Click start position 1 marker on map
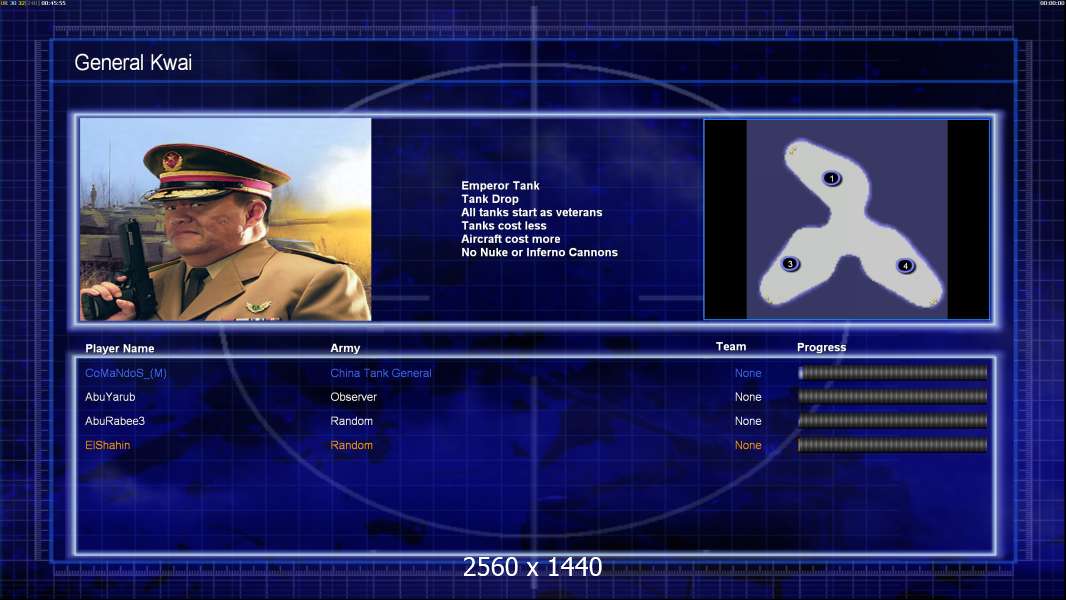1066x600 pixels. click(x=831, y=179)
